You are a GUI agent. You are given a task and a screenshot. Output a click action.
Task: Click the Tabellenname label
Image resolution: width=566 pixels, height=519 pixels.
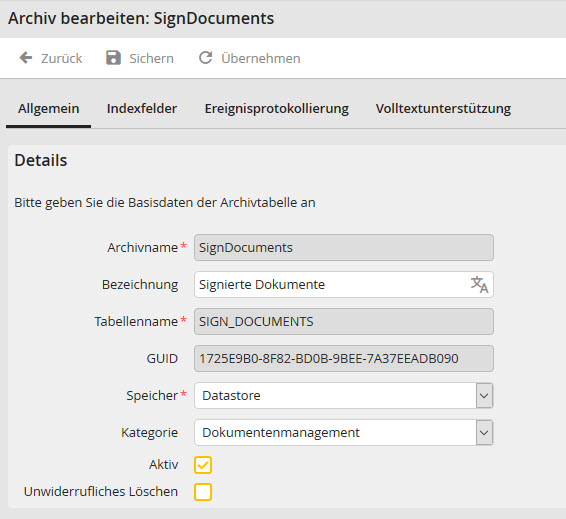[x=136, y=322]
